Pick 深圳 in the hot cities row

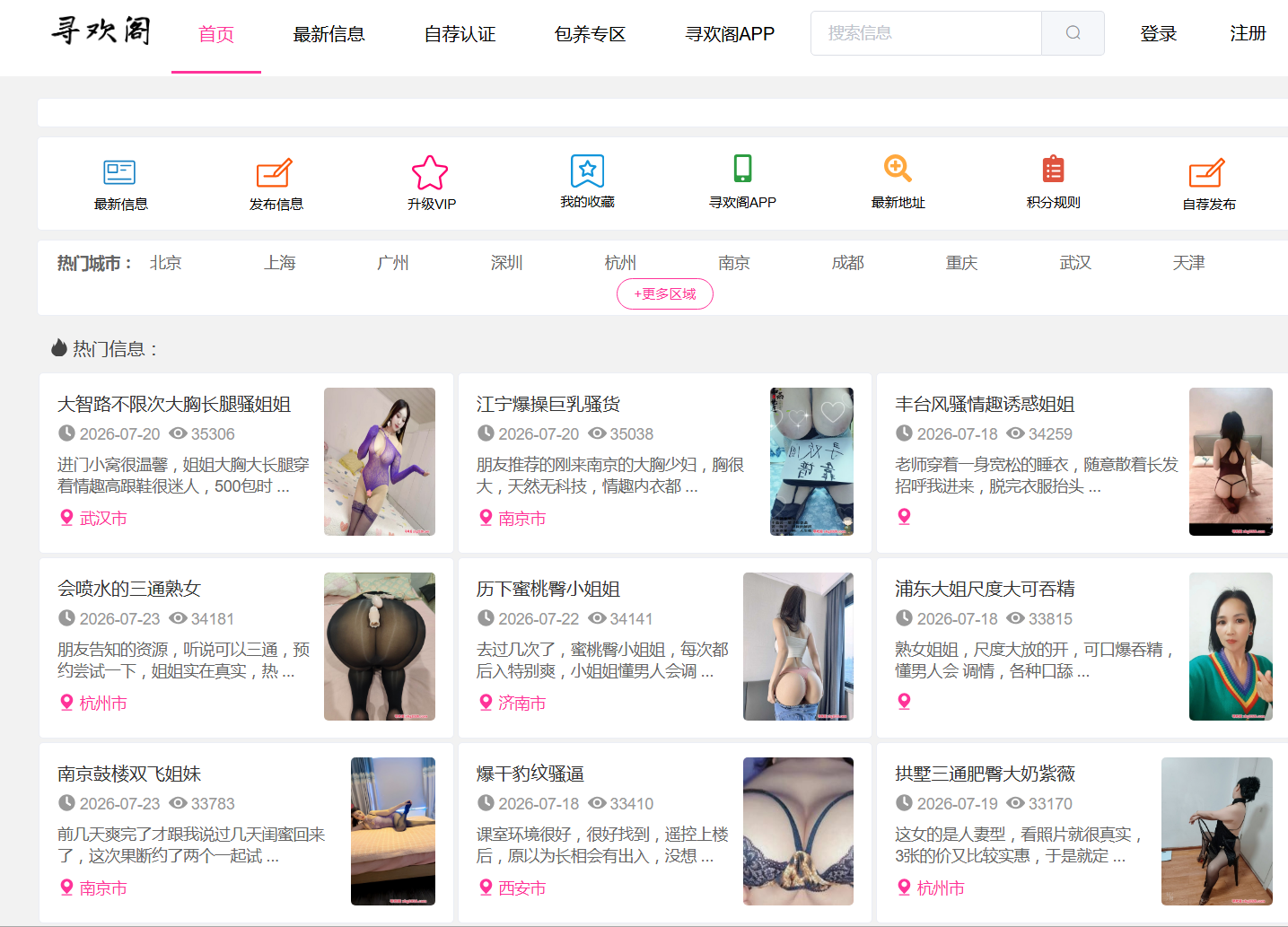[x=507, y=263]
